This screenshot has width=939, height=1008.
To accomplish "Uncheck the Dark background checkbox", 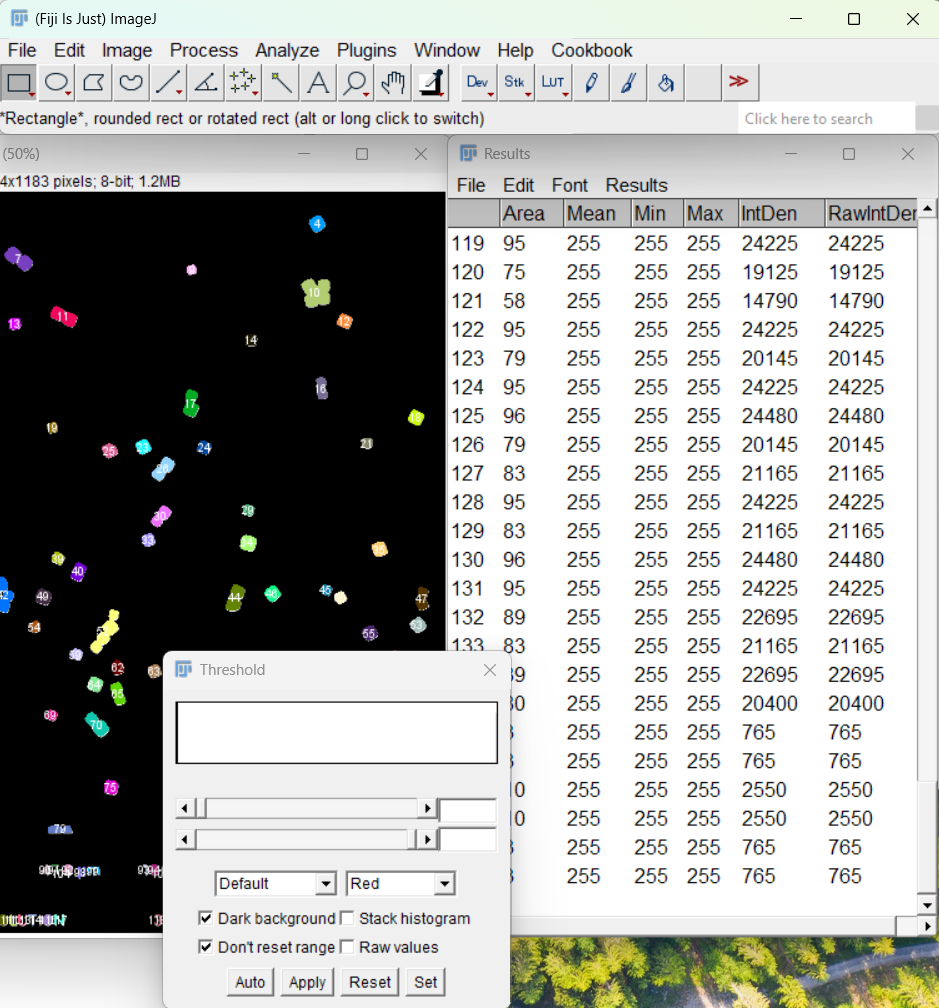I will click(x=206, y=918).
